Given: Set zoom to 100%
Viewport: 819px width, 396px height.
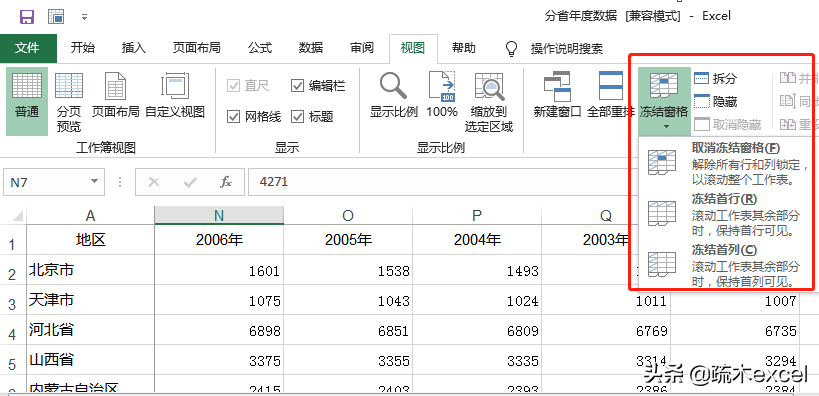Looking at the screenshot, I should 442,95.
